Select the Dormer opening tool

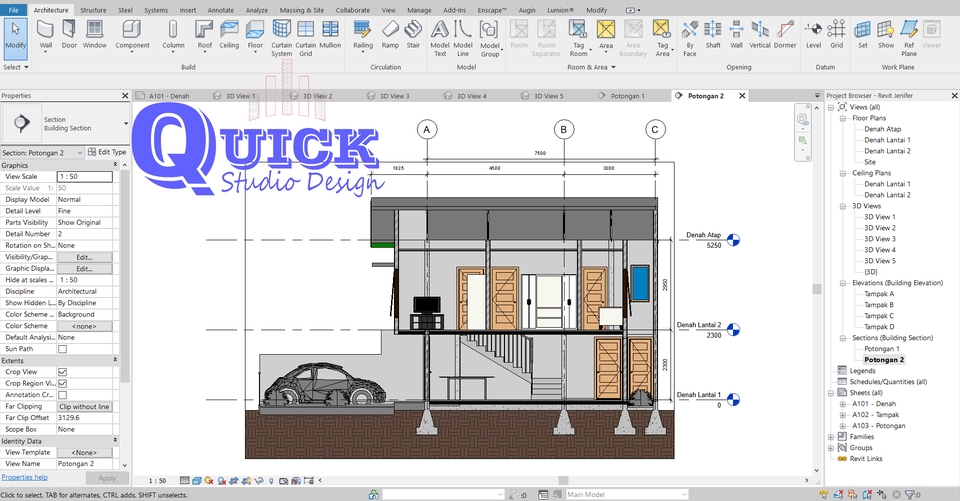(785, 34)
